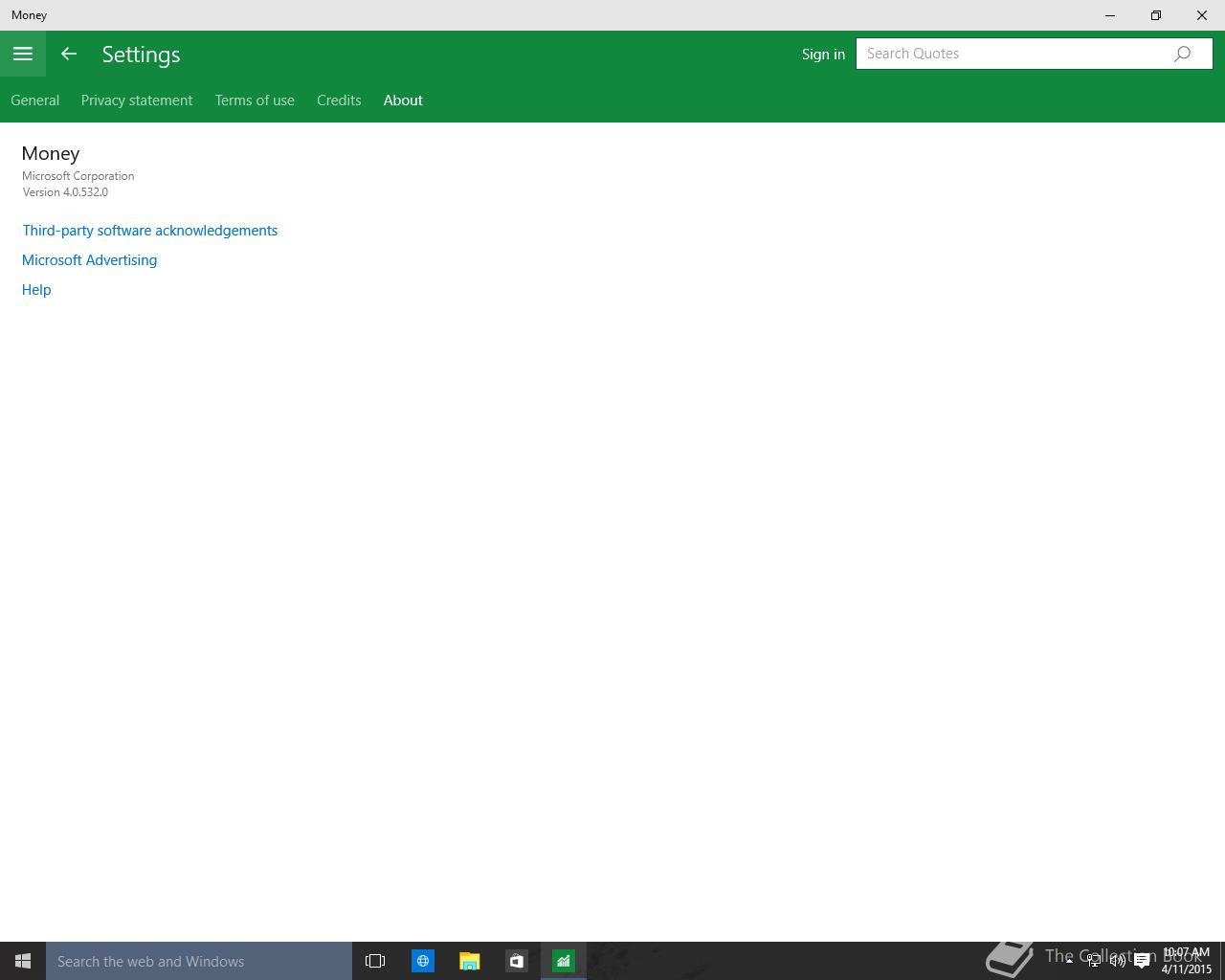
Task: Open the volume tray icon
Action: (1117, 961)
